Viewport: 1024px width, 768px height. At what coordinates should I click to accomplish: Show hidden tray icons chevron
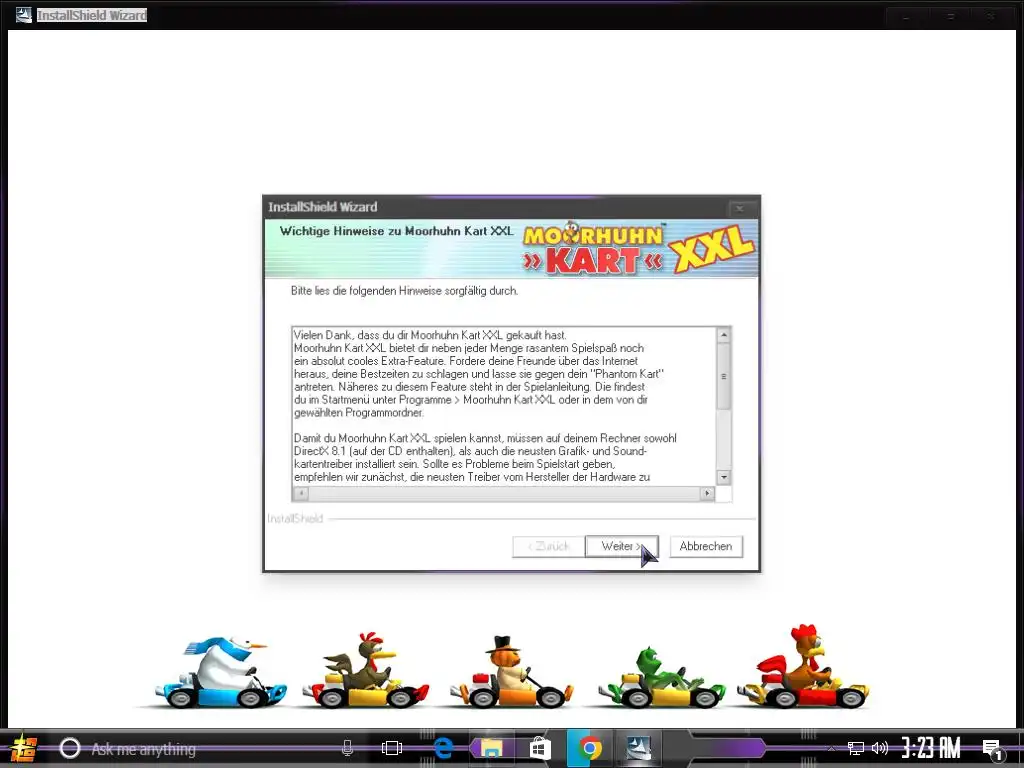[x=831, y=749]
